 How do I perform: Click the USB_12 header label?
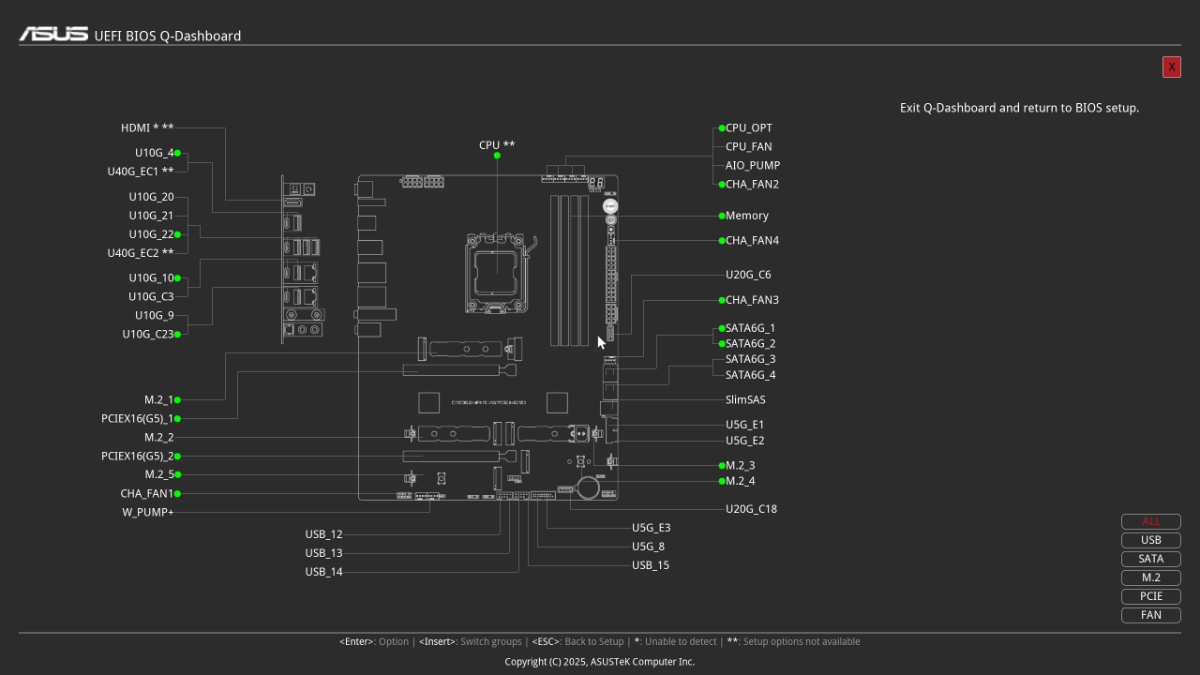tap(323, 534)
